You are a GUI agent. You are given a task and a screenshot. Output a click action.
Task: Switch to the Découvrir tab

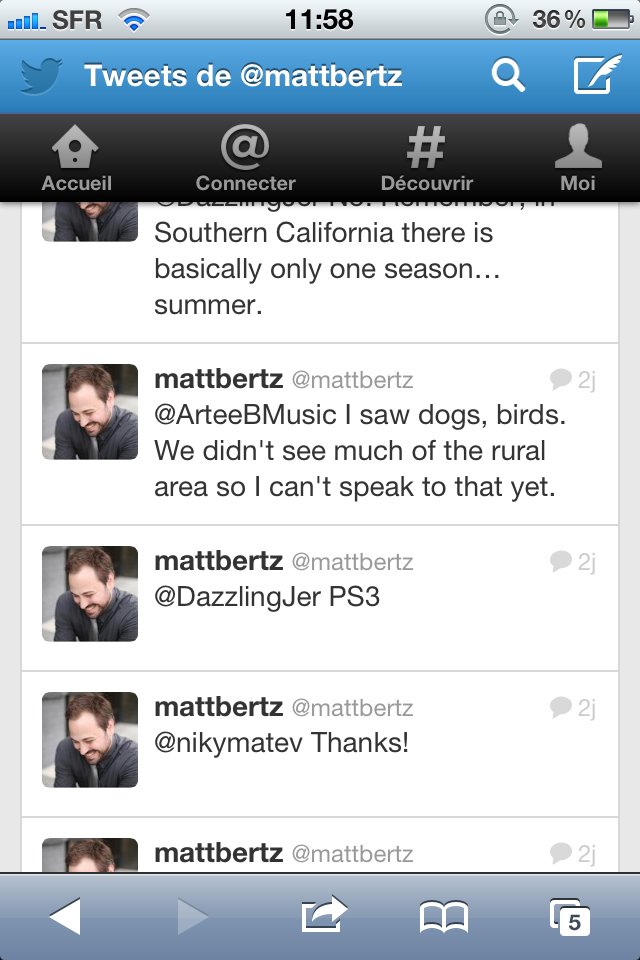click(x=426, y=159)
